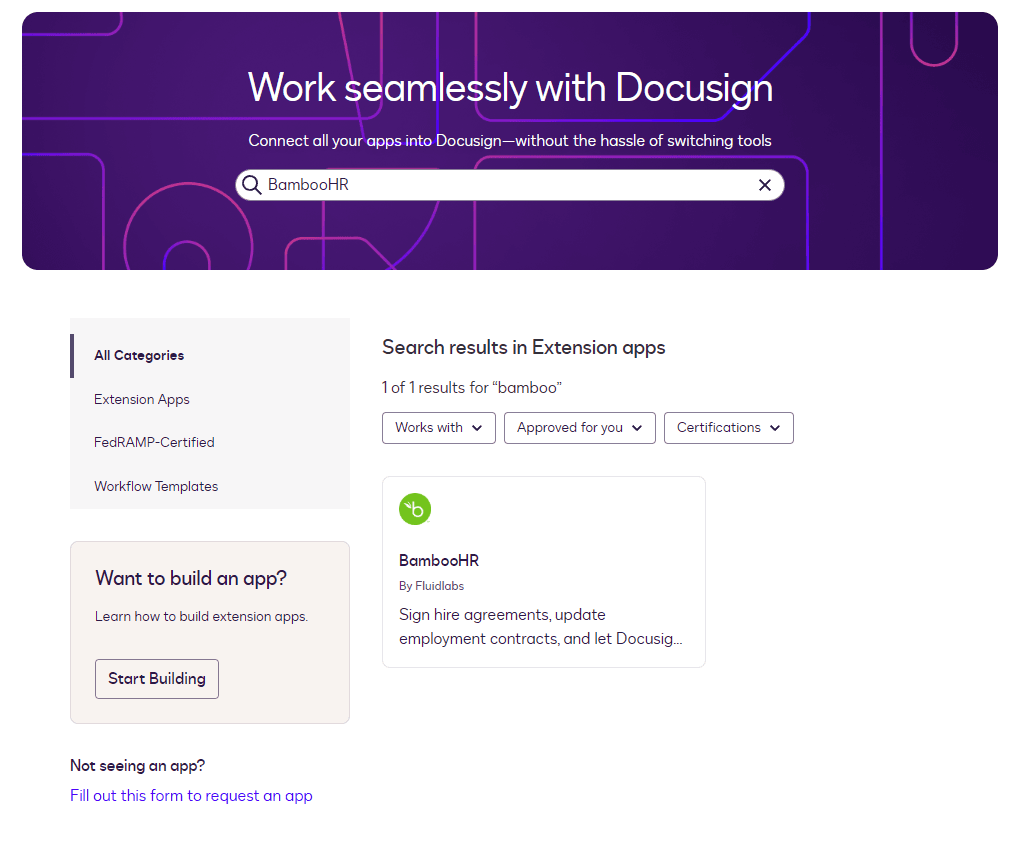The image size is (1030, 845).
Task: Click the magnifying glass search icon
Action: click(252, 185)
